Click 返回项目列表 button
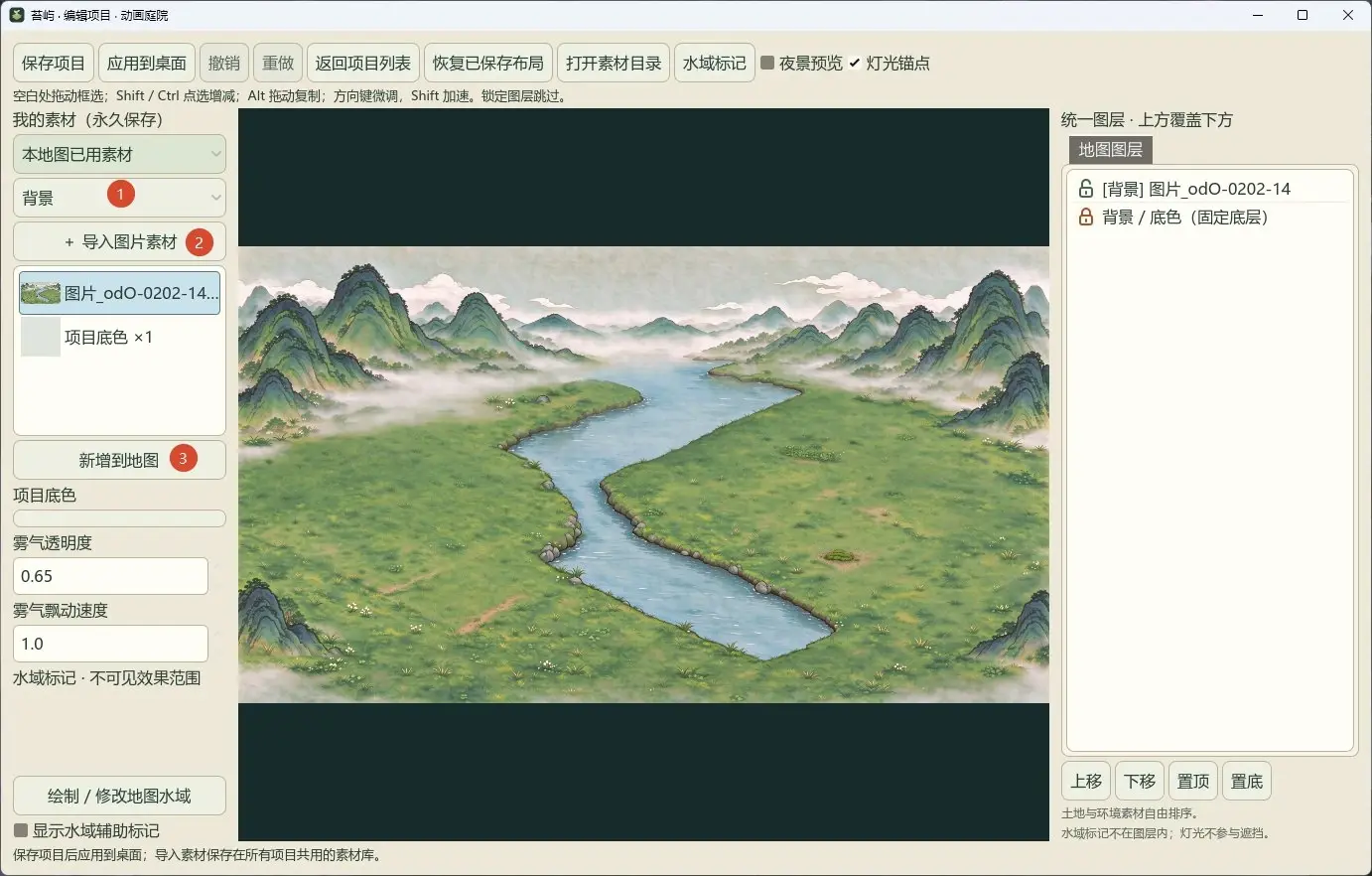 coord(363,63)
